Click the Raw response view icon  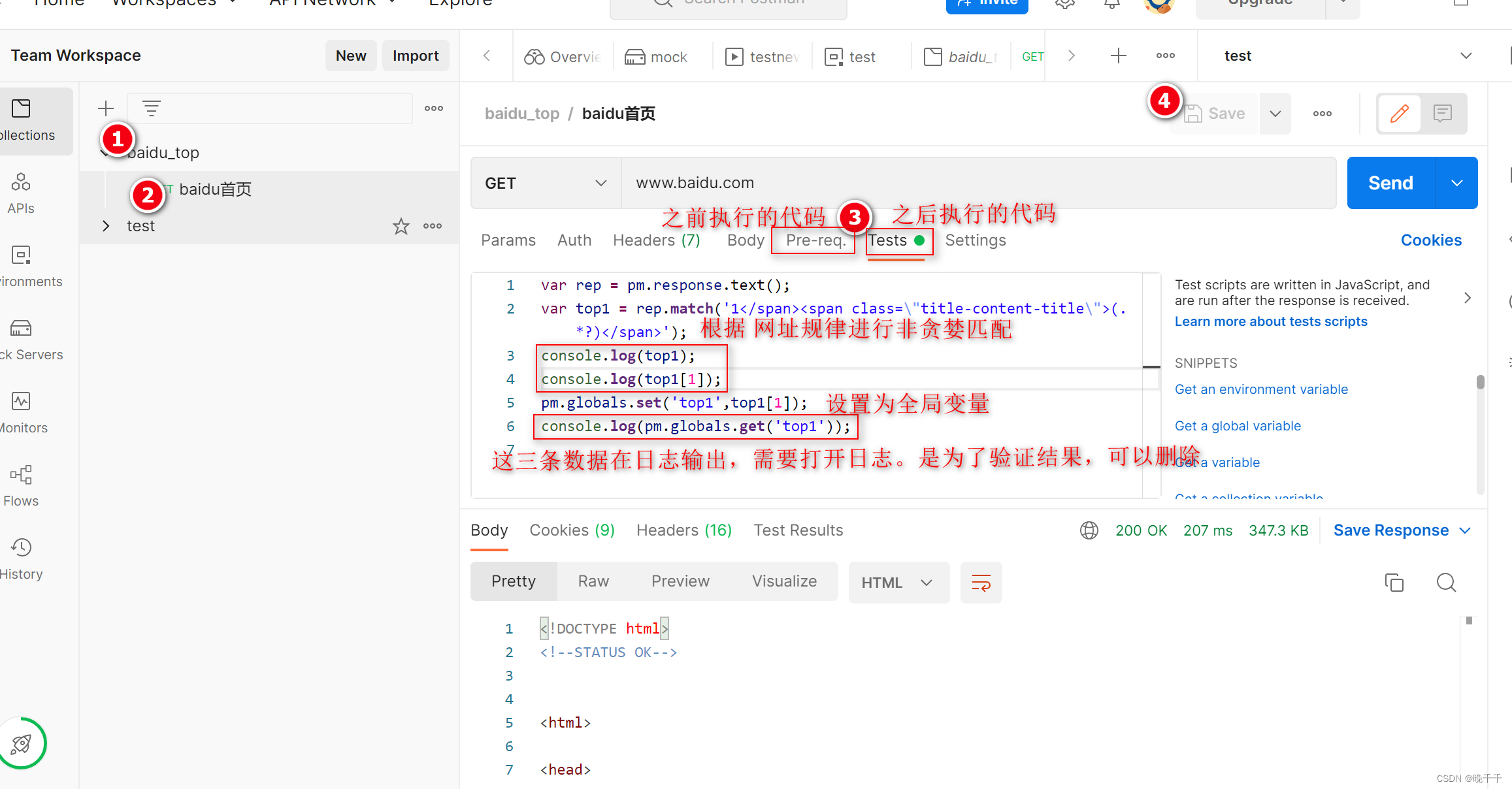click(593, 581)
